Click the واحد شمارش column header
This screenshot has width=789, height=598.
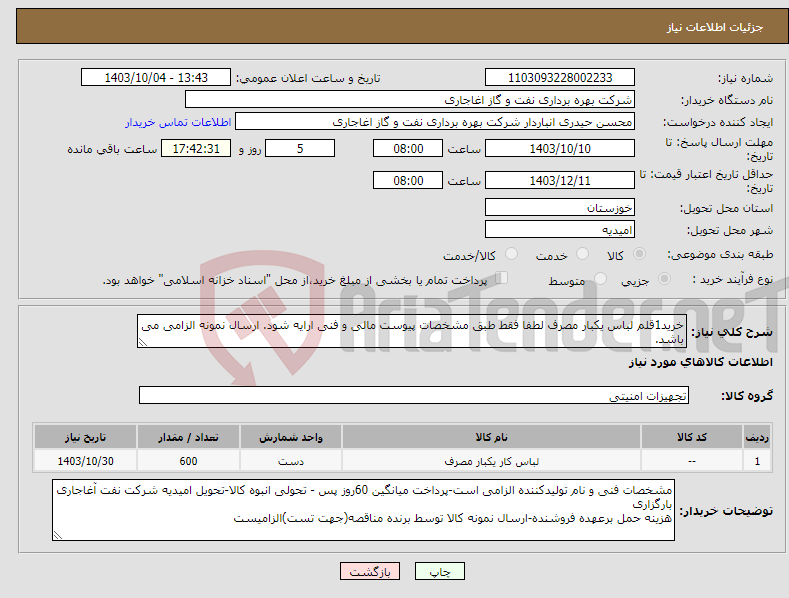coord(291,437)
